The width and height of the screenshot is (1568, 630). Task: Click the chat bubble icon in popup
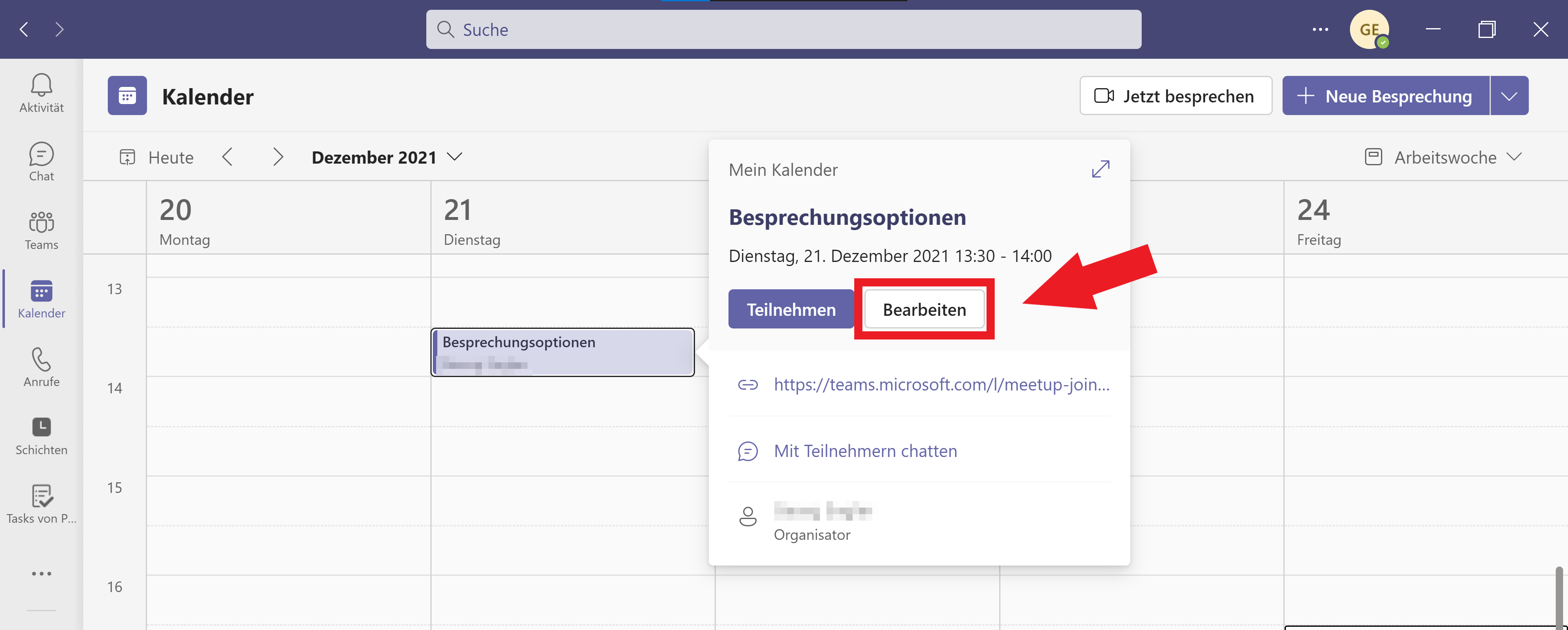(x=748, y=451)
